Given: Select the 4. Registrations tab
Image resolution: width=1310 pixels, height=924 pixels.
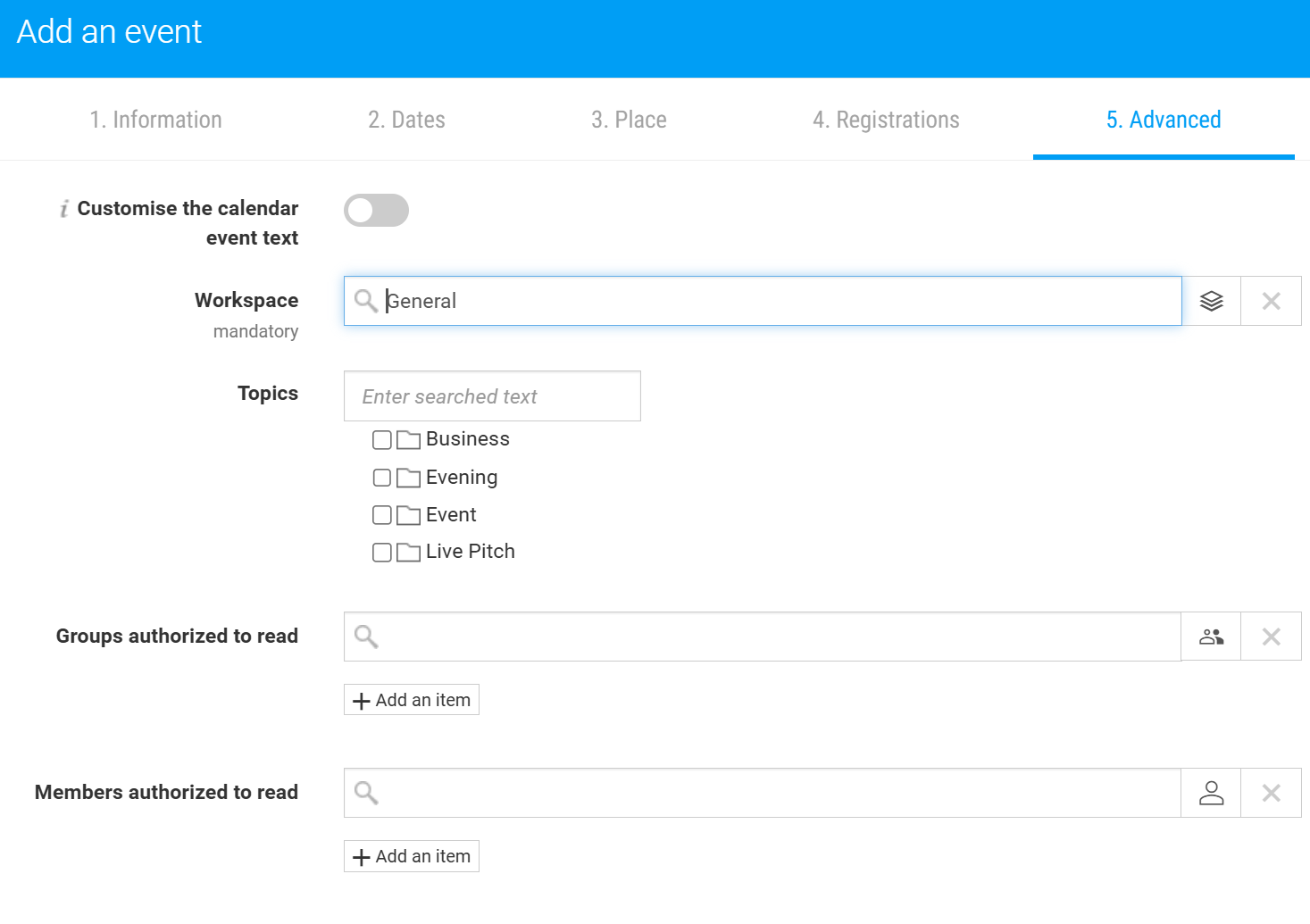Looking at the screenshot, I should coord(886,120).
